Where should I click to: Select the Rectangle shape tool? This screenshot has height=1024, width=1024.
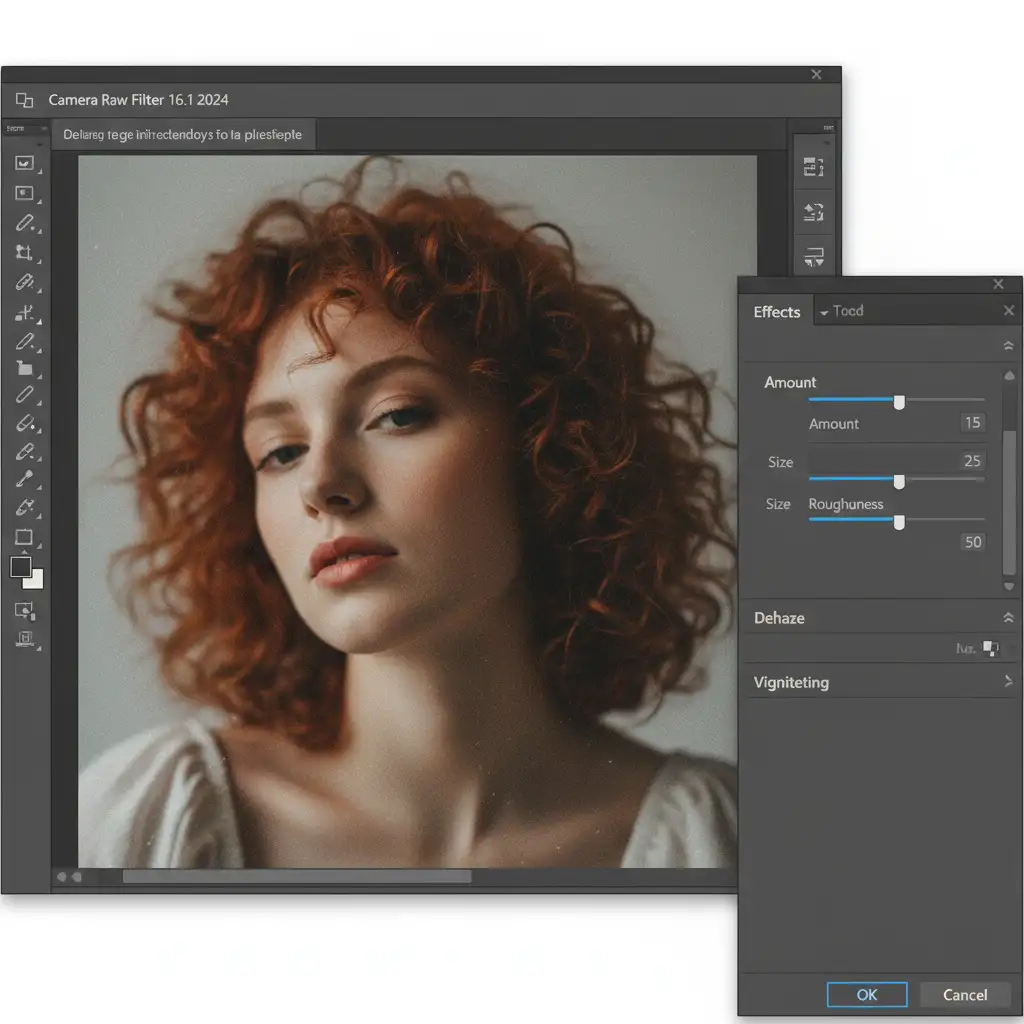click(x=25, y=537)
